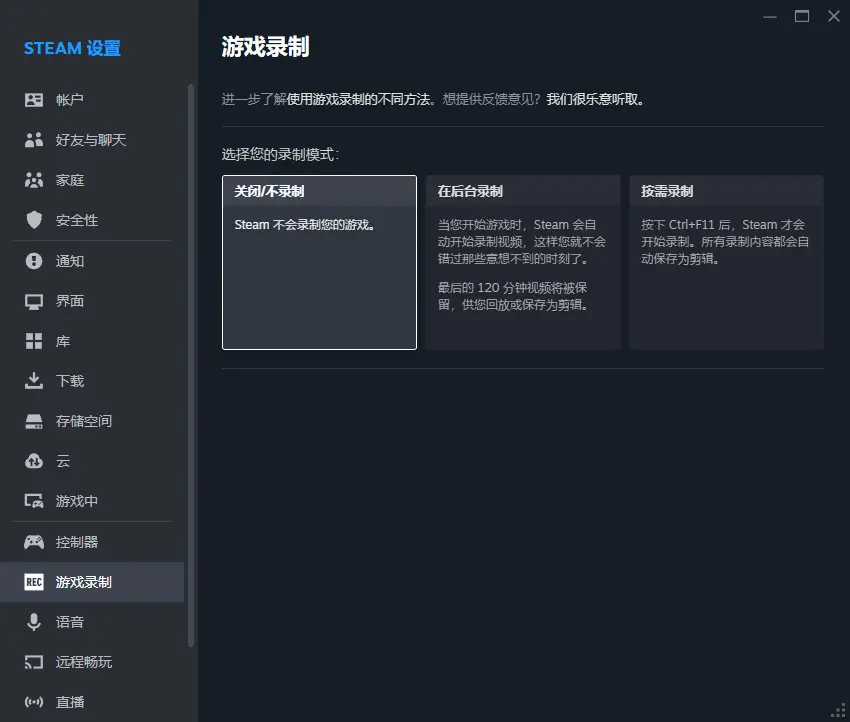
Task: Open 语音 settings
Action: click(x=92, y=622)
